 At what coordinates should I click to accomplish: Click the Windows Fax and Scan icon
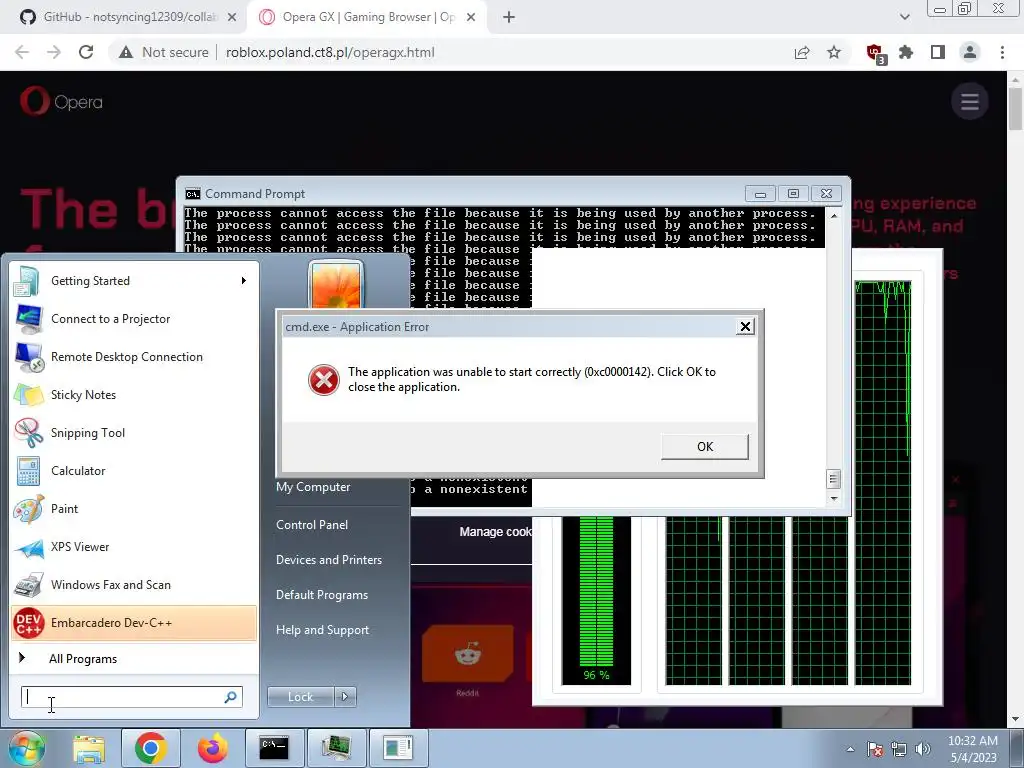[x=28, y=585]
